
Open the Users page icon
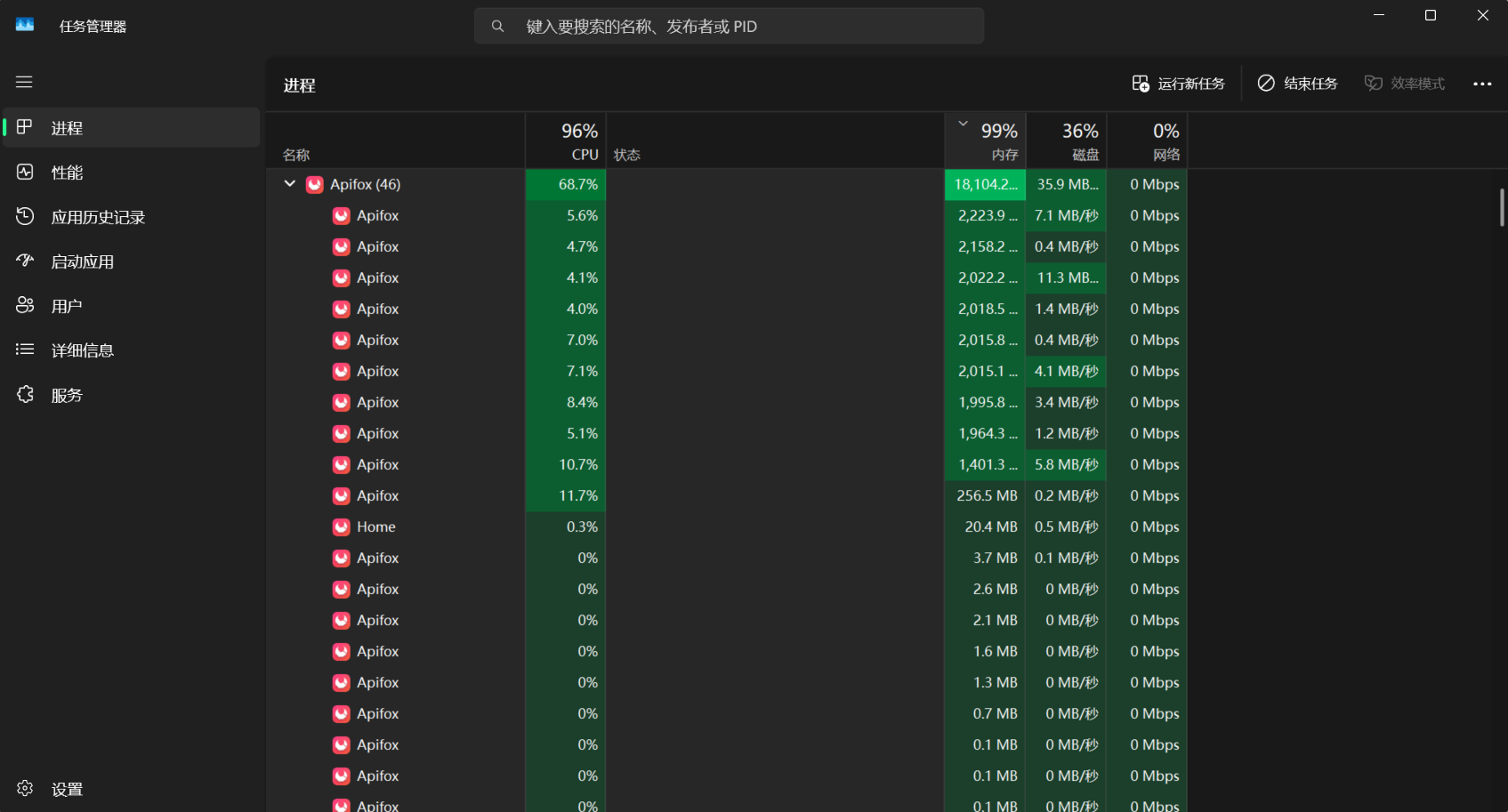(x=25, y=306)
